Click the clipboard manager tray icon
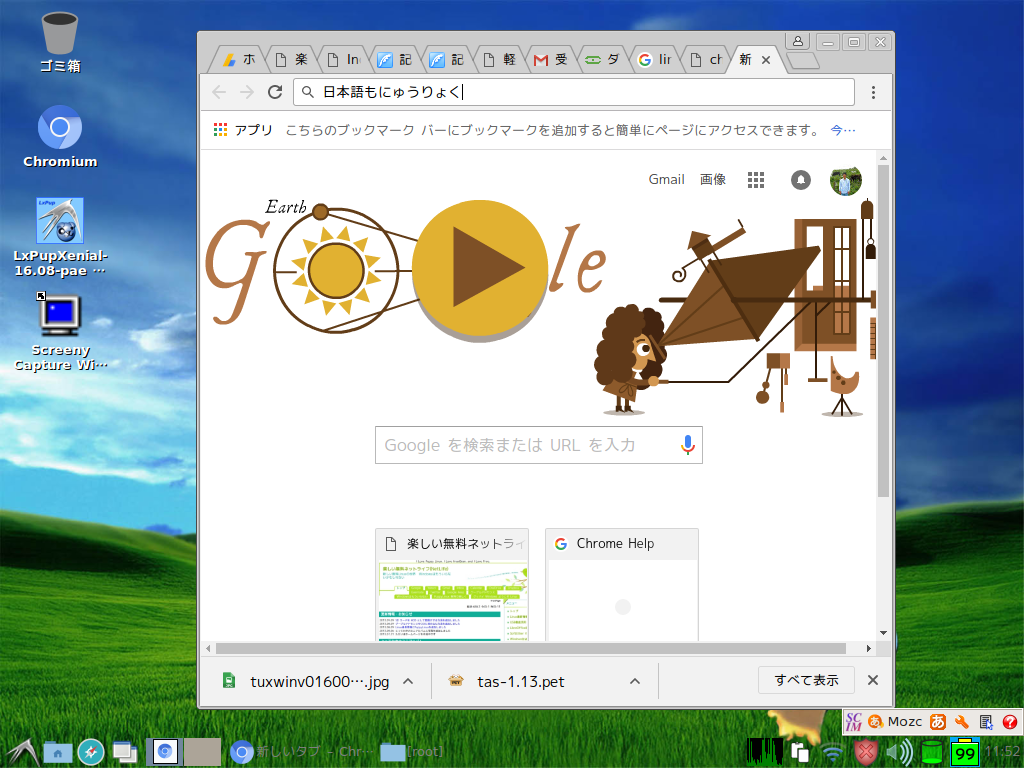Screen dimensions: 1024x768 pyautogui.click(x=799, y=752)
